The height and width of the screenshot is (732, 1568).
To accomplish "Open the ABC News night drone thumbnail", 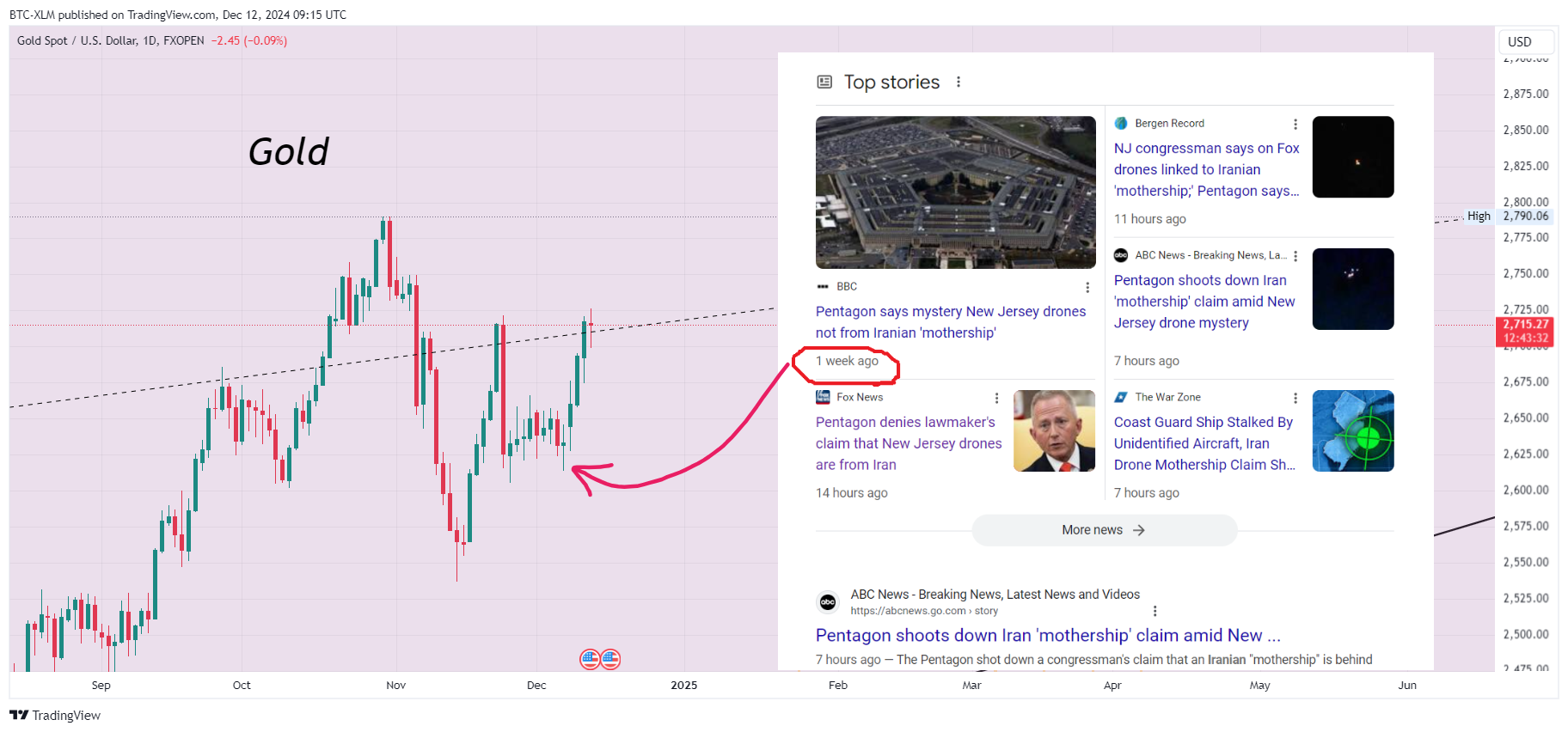I will tap(1353, 289).
